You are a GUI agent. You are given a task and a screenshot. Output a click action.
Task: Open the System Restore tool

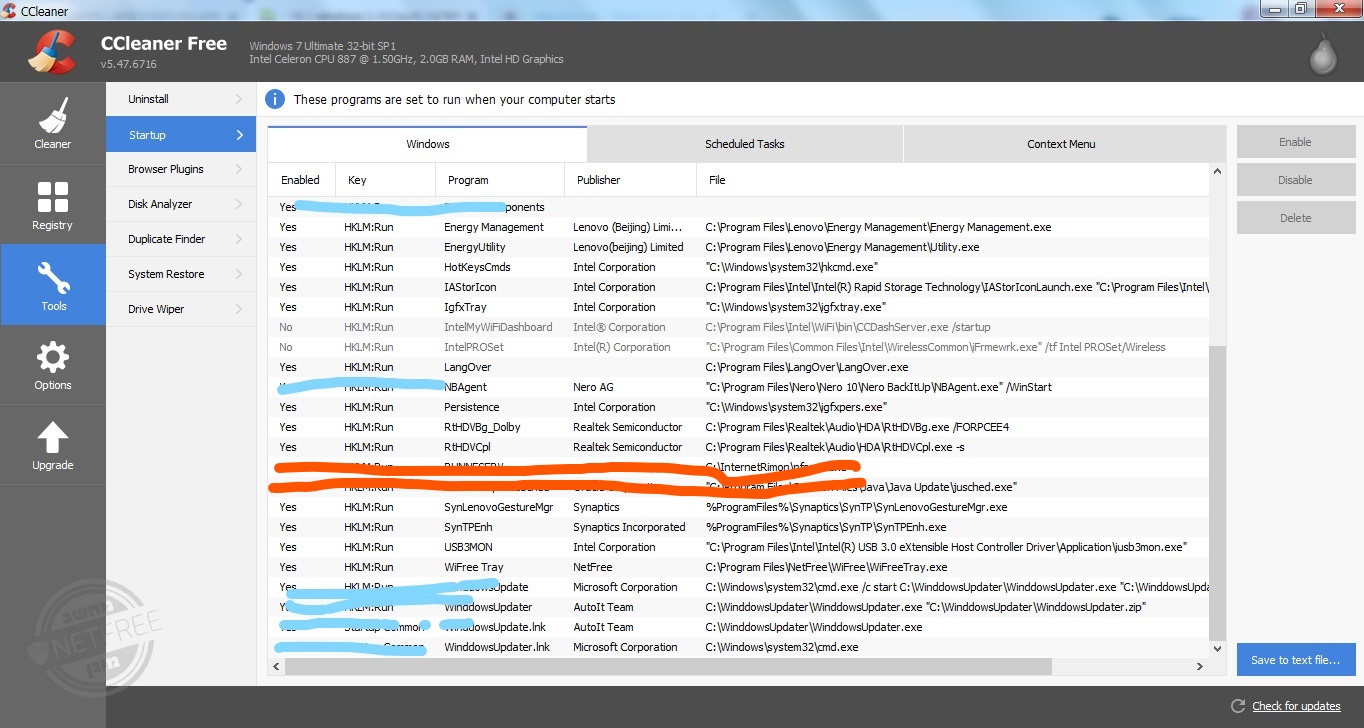[181, 274]
